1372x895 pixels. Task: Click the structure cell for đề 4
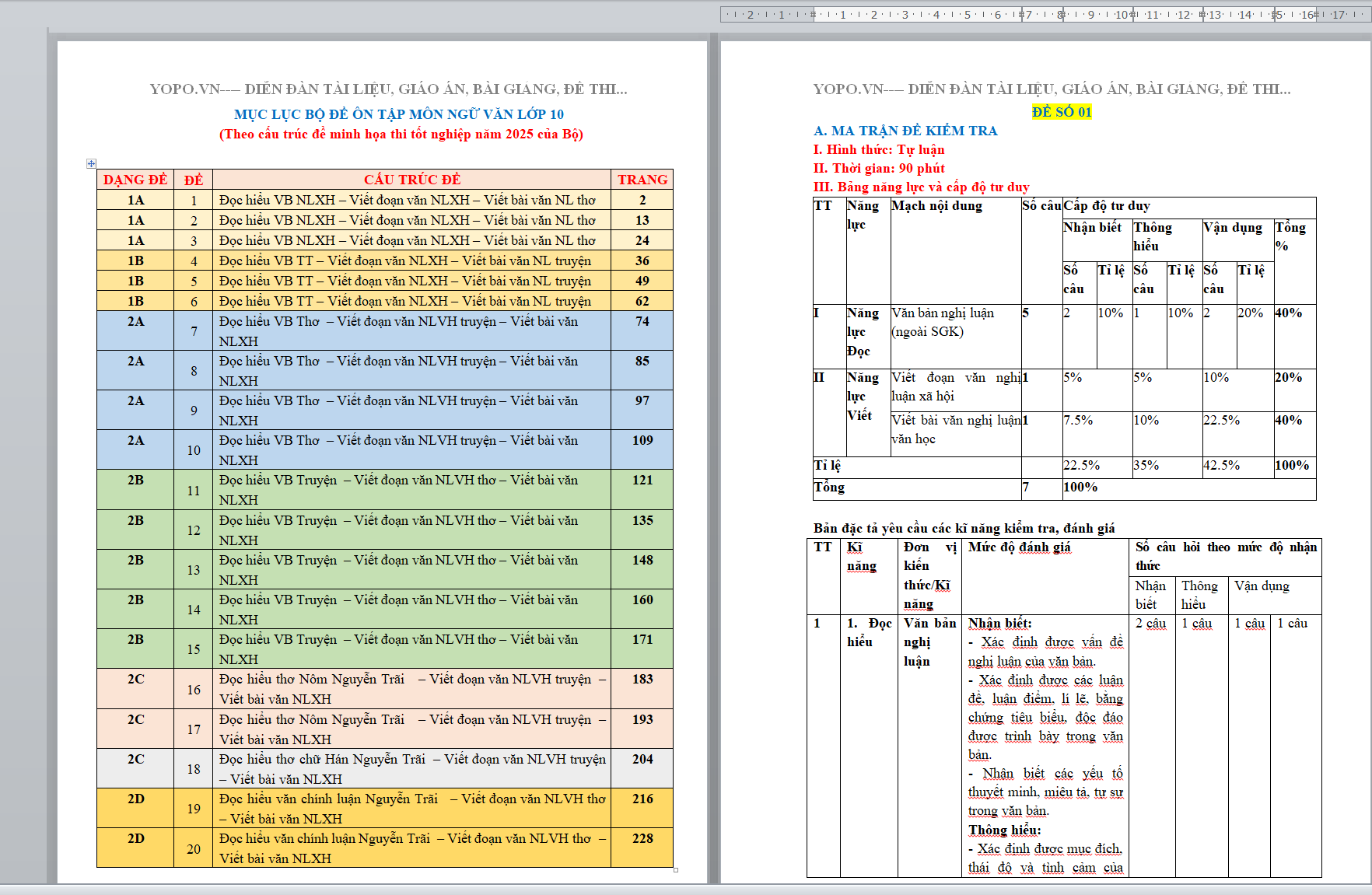pyautogui.click(x=412, y=260)
